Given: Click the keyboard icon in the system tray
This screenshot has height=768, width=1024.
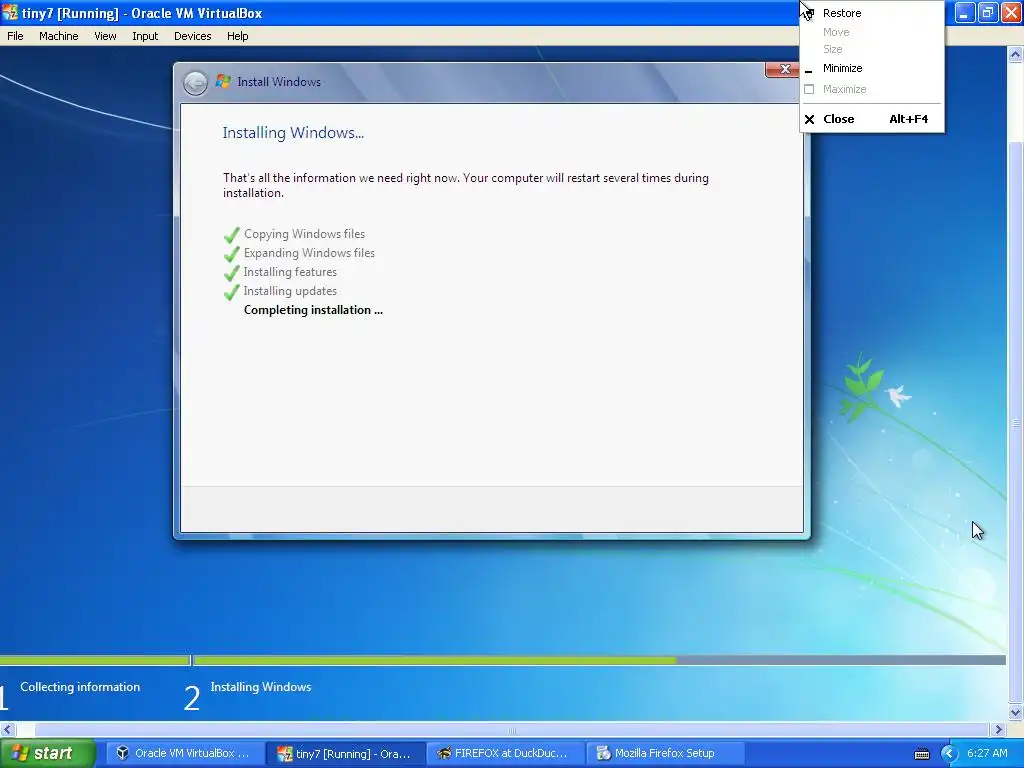Looking at the screenshot, I should 921,754.
